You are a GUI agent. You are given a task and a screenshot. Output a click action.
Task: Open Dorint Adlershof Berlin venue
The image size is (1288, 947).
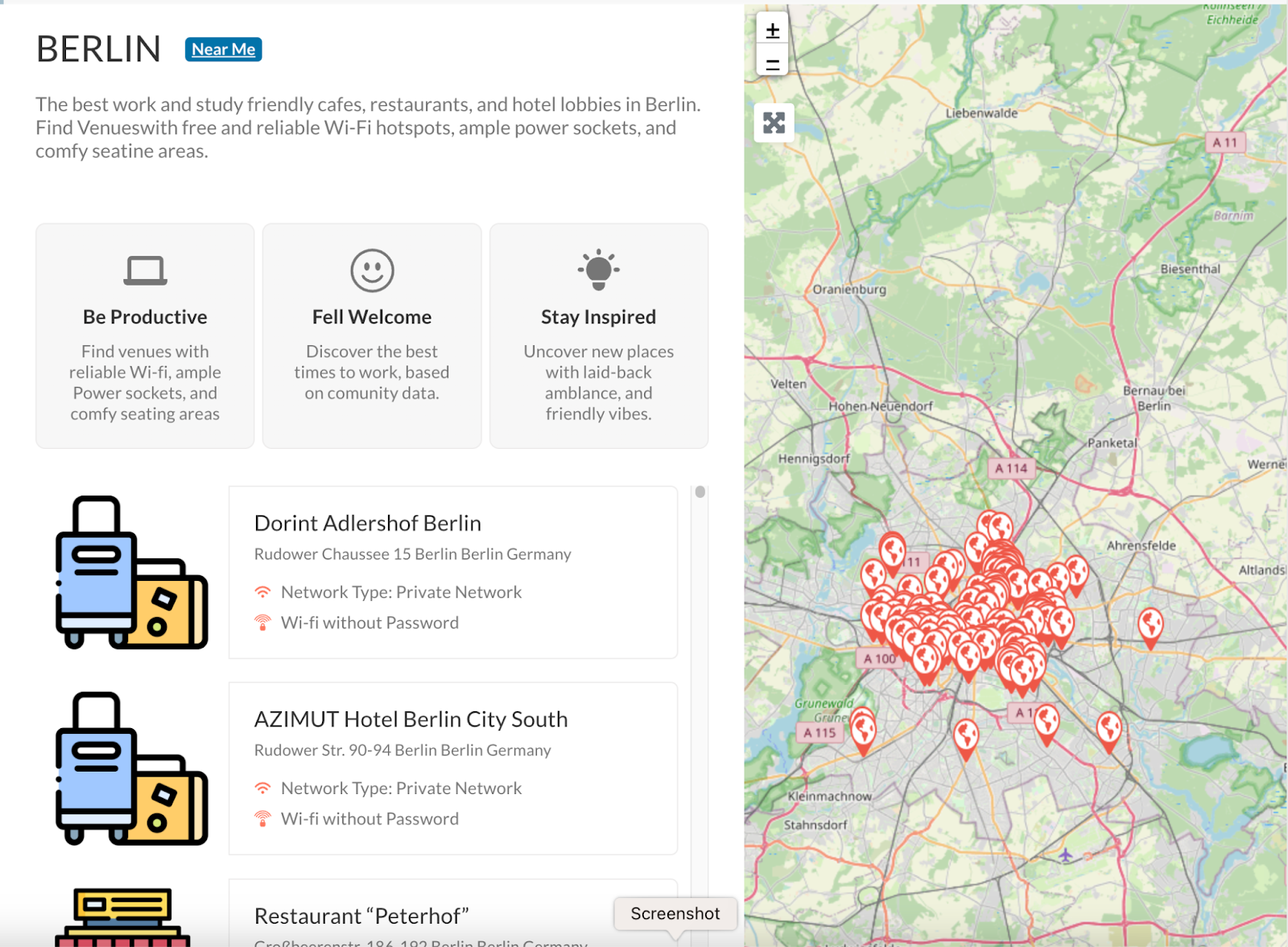[x=368, y=523]
